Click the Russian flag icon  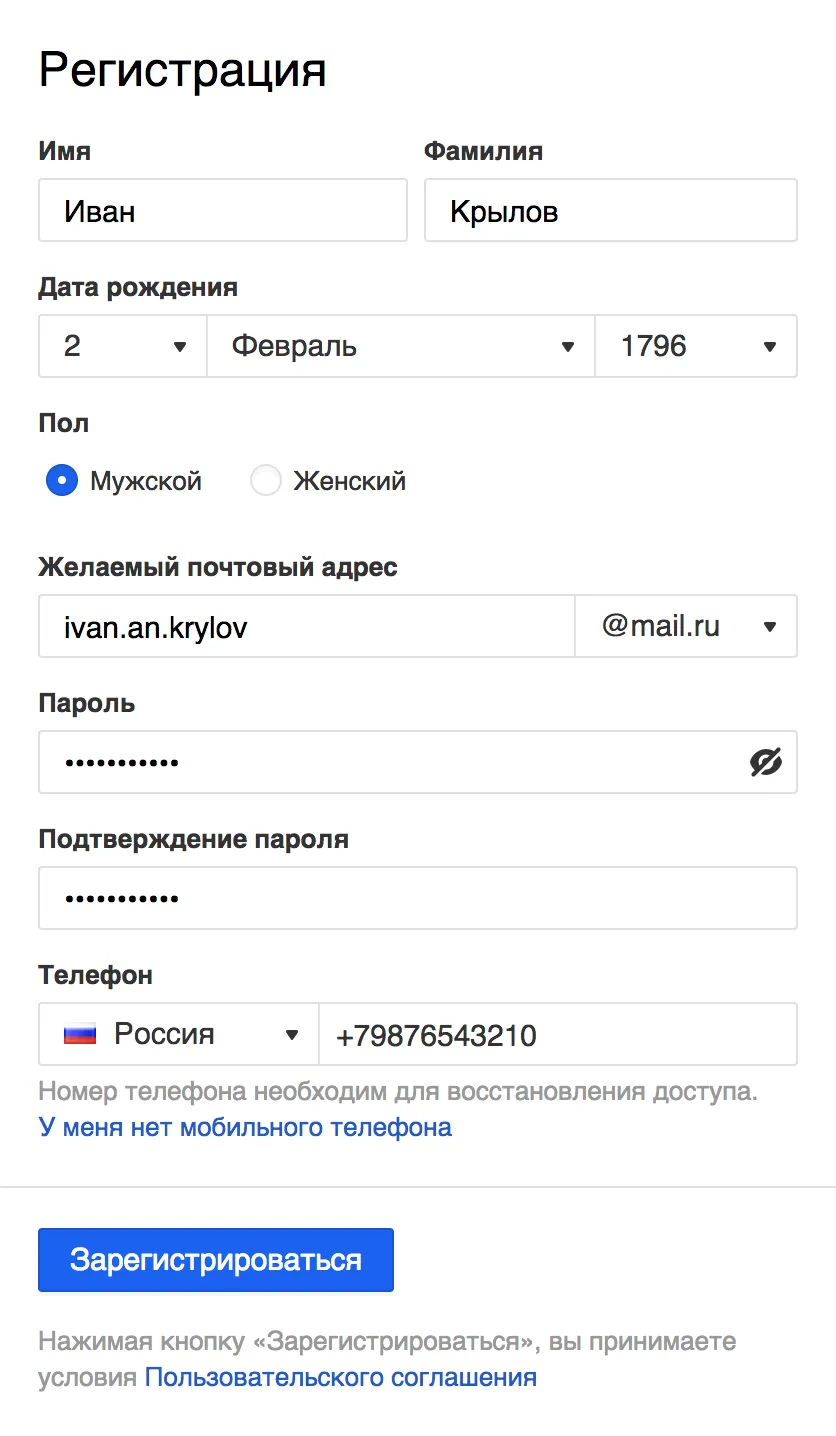pyautogui.click(x=80, y=1034)
